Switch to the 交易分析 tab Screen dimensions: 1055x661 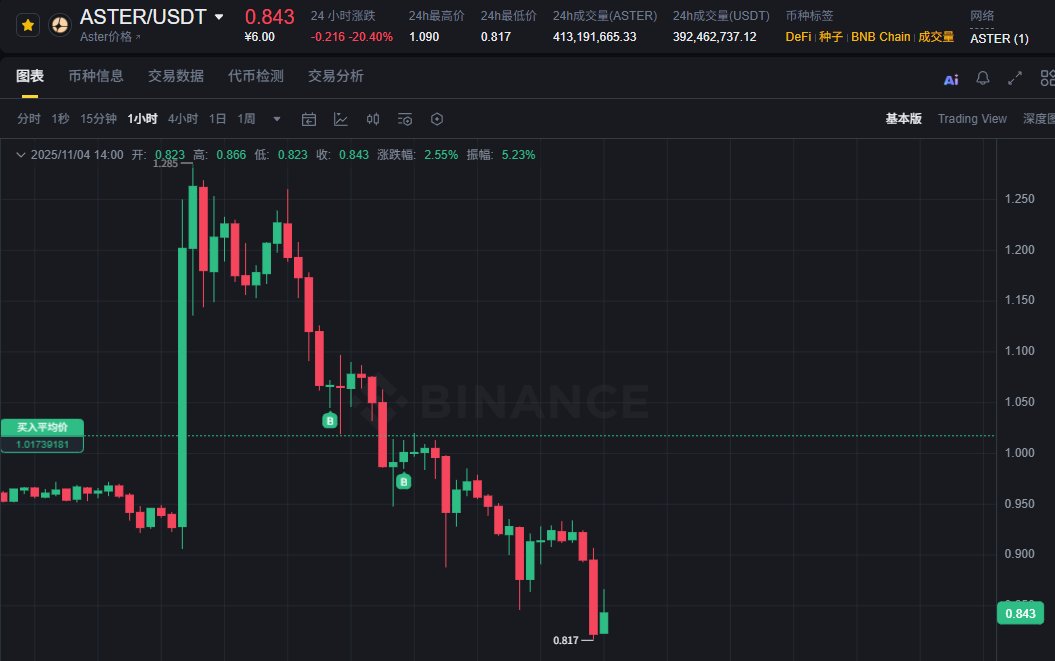[336, 76]
